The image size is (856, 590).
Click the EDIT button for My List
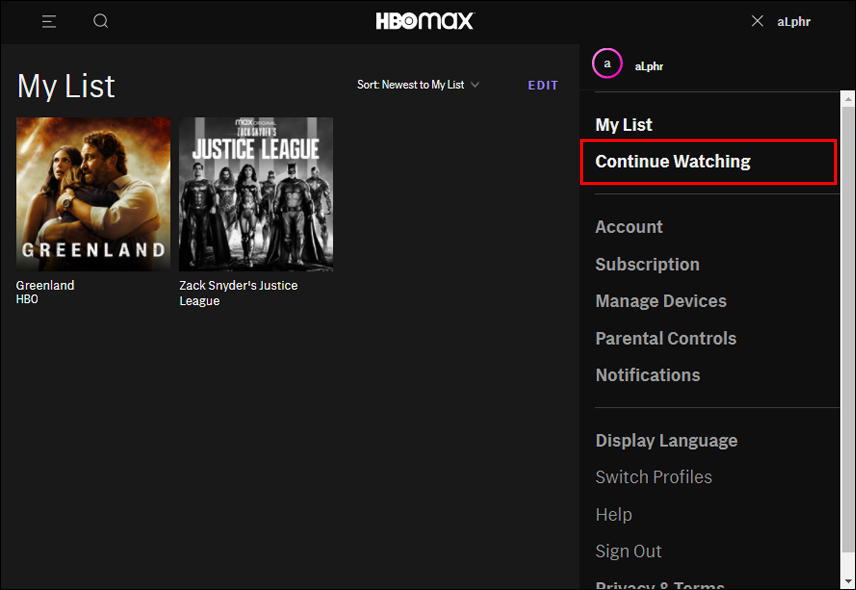(x=543, y=85)
